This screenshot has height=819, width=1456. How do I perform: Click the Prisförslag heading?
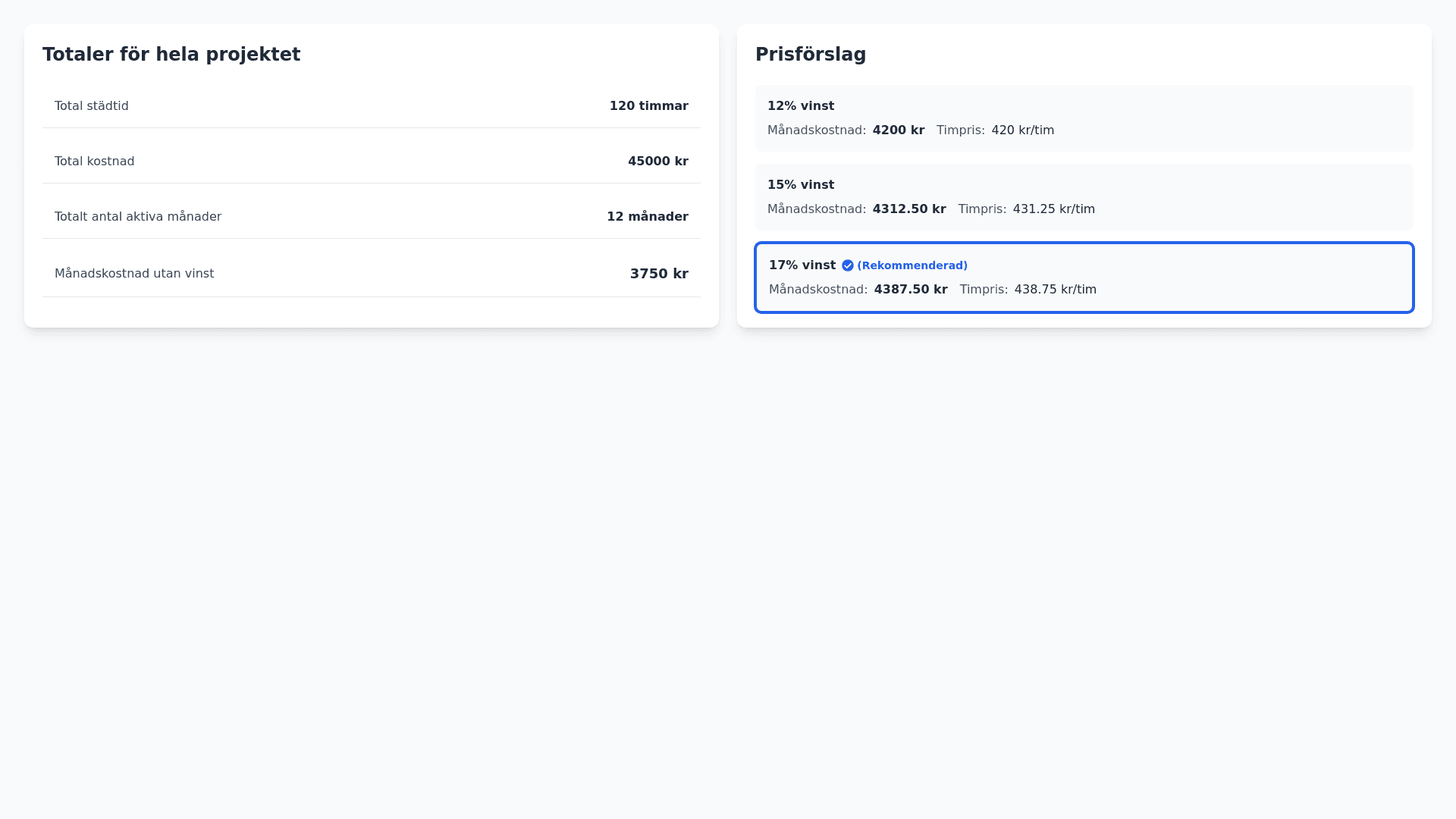[810, 55]
